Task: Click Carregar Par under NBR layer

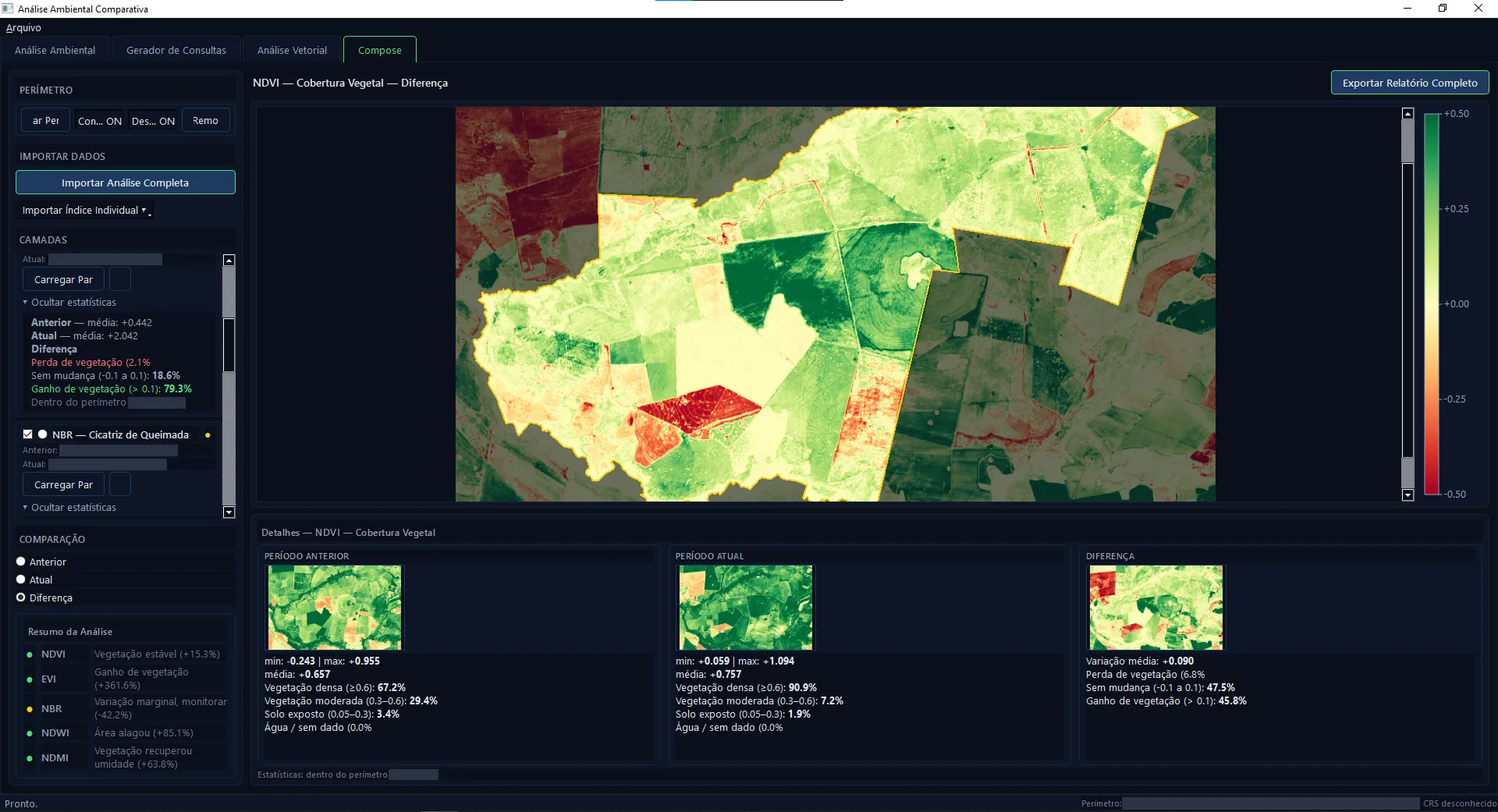Action: tap(63, 484)
